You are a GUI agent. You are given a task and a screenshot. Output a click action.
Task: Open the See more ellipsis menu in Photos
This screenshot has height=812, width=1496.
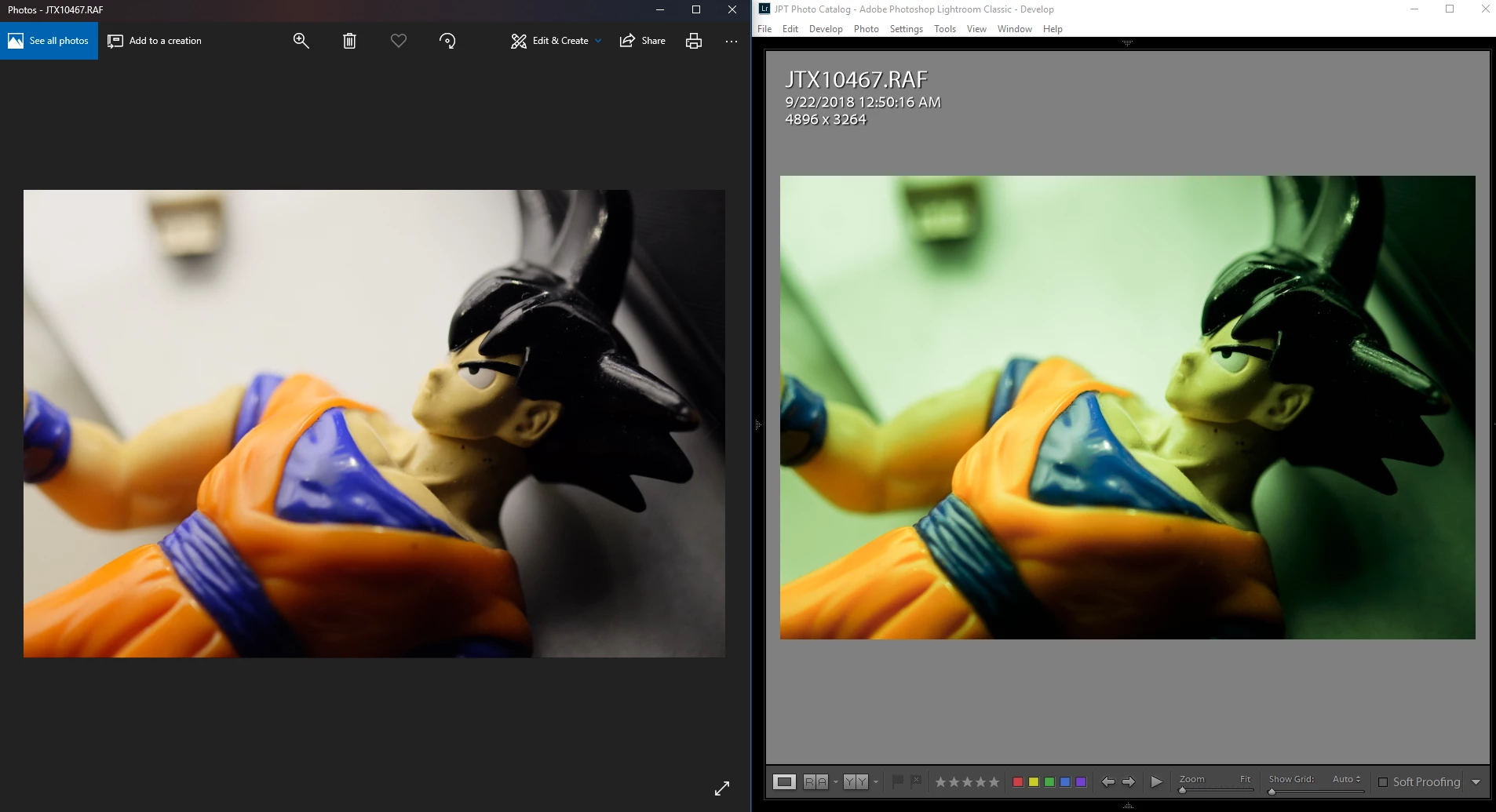click(732, 41)
